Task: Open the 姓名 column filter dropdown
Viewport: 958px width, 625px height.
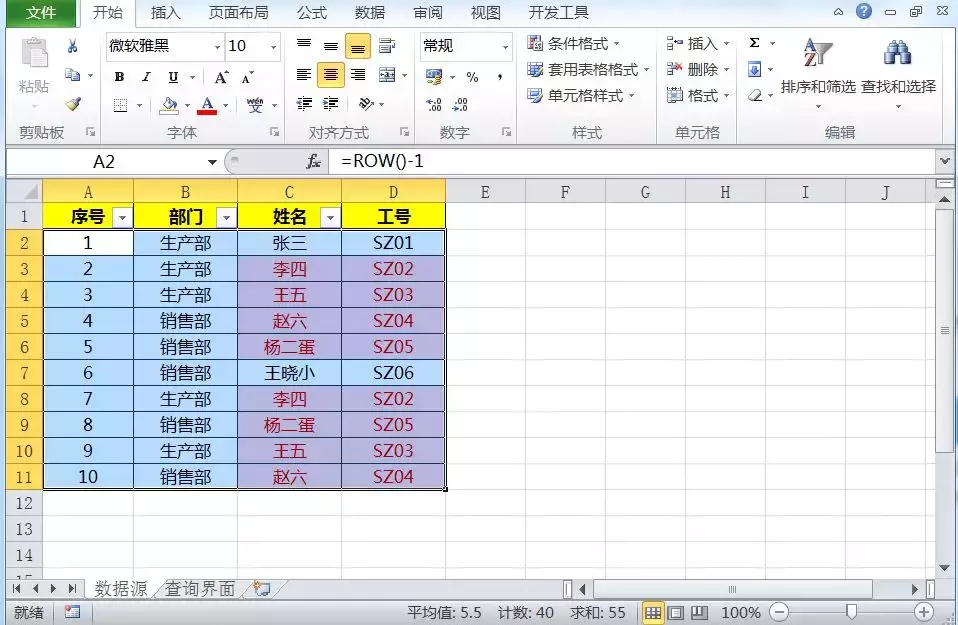Action: tap(331, 217)
